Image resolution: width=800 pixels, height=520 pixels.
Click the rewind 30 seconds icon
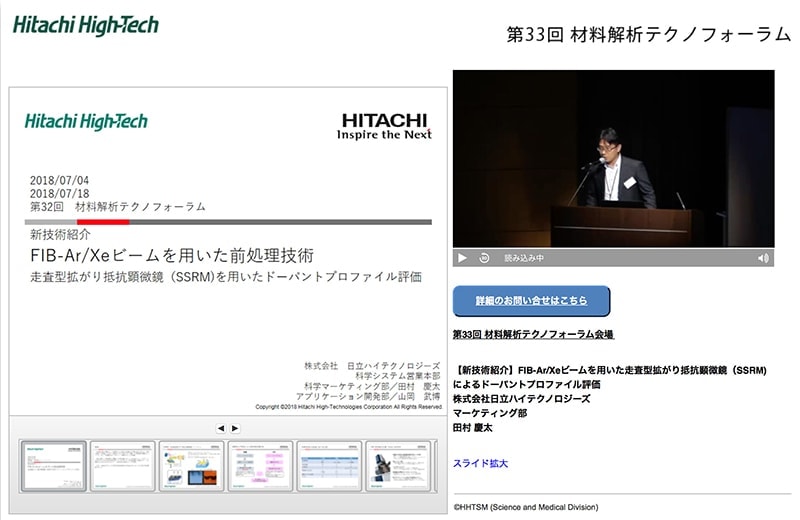point(484,258)
